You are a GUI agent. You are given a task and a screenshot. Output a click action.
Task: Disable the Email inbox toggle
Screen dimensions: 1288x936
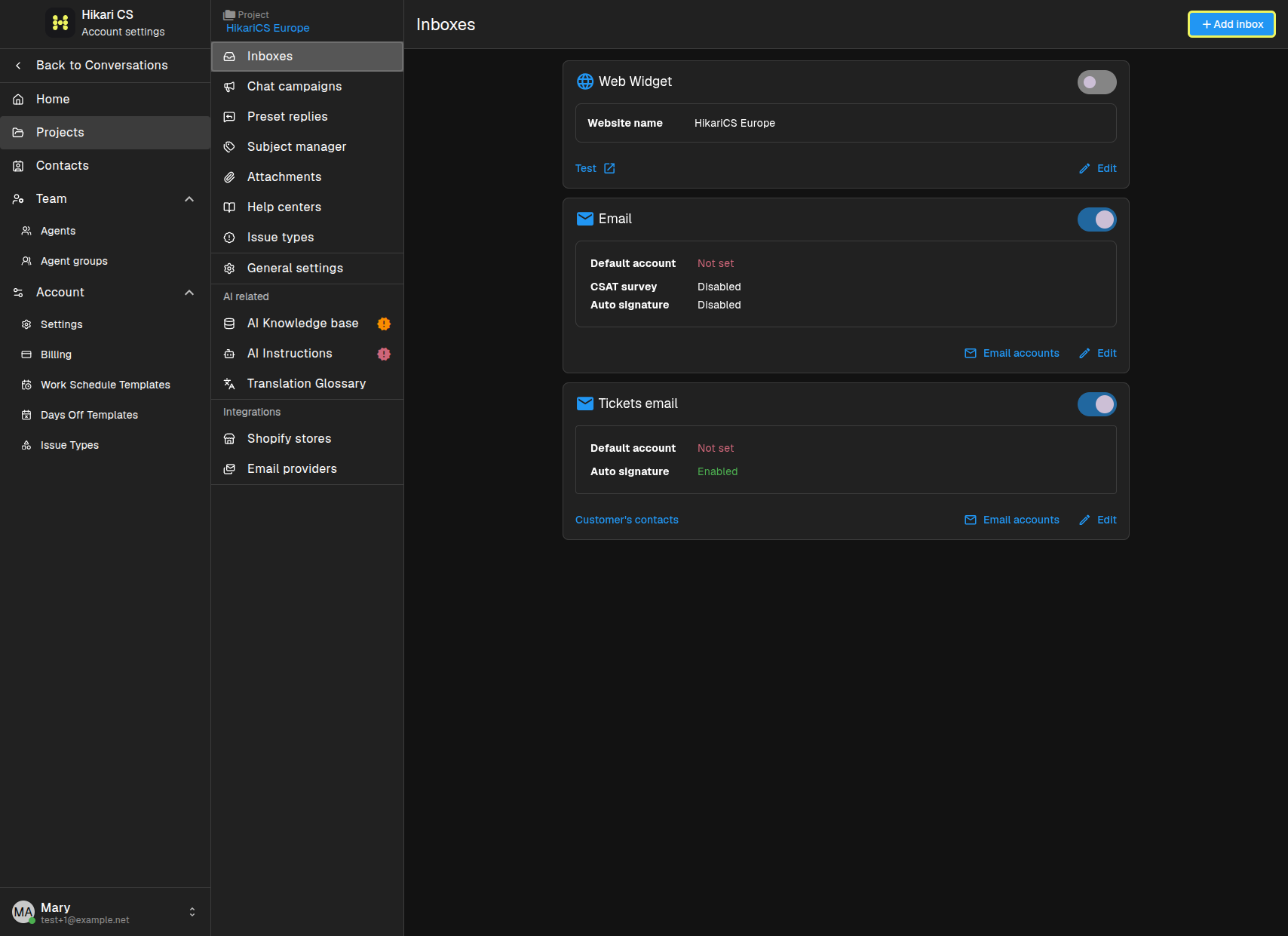tap(1097, 219)
